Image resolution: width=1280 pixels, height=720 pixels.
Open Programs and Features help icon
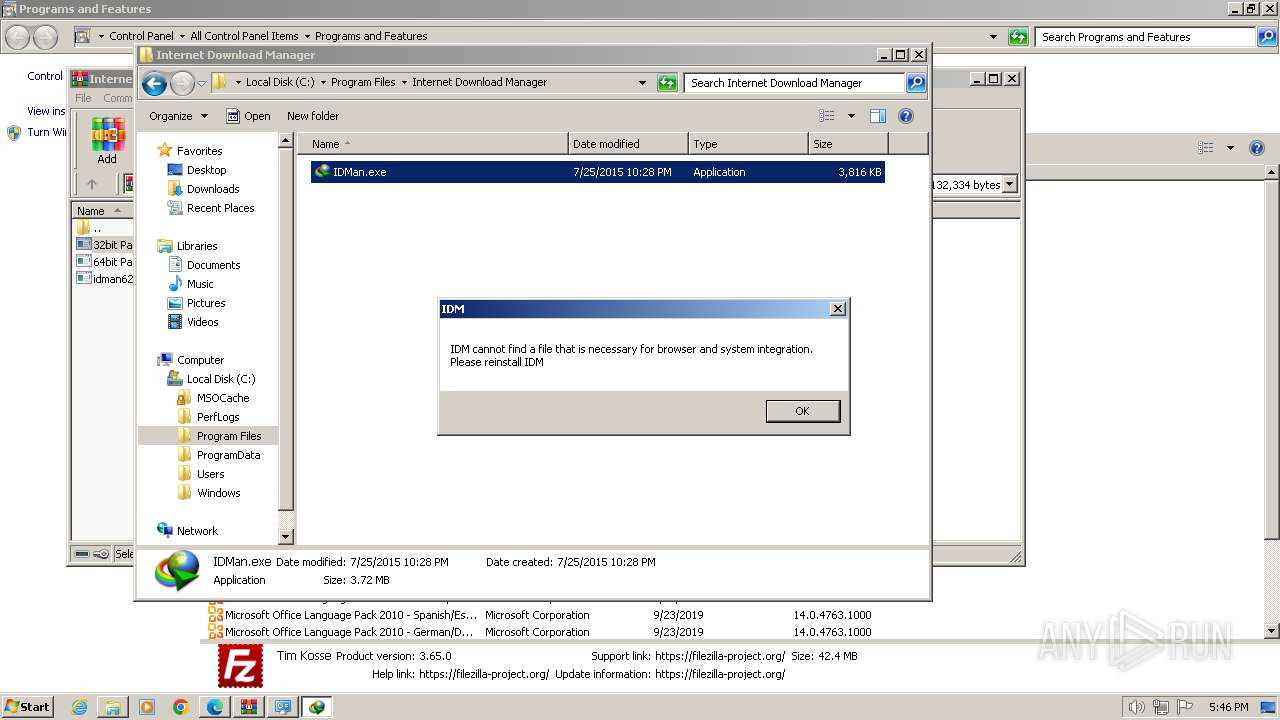[1257, 148]
